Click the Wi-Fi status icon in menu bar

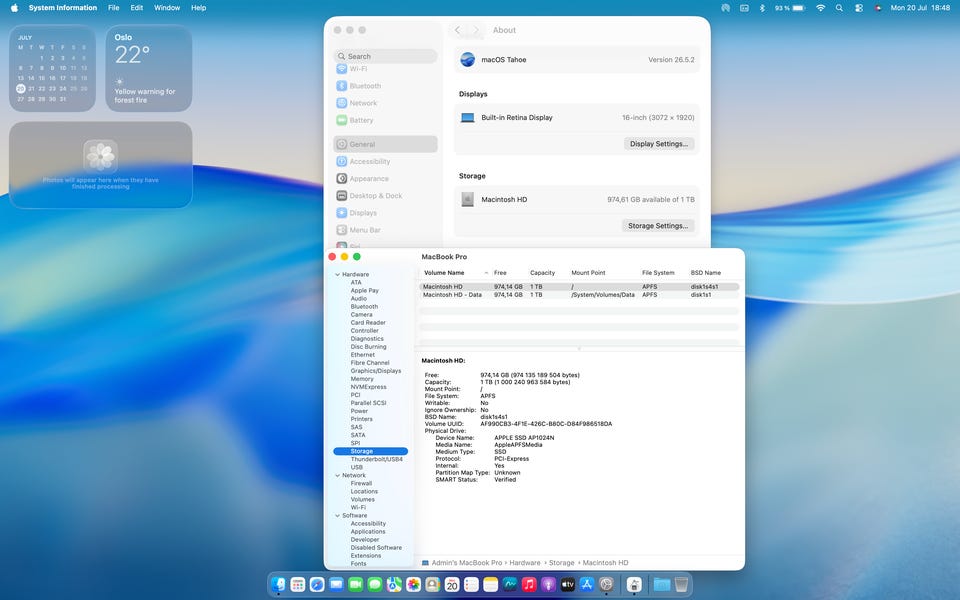click(x=820, y=8)
